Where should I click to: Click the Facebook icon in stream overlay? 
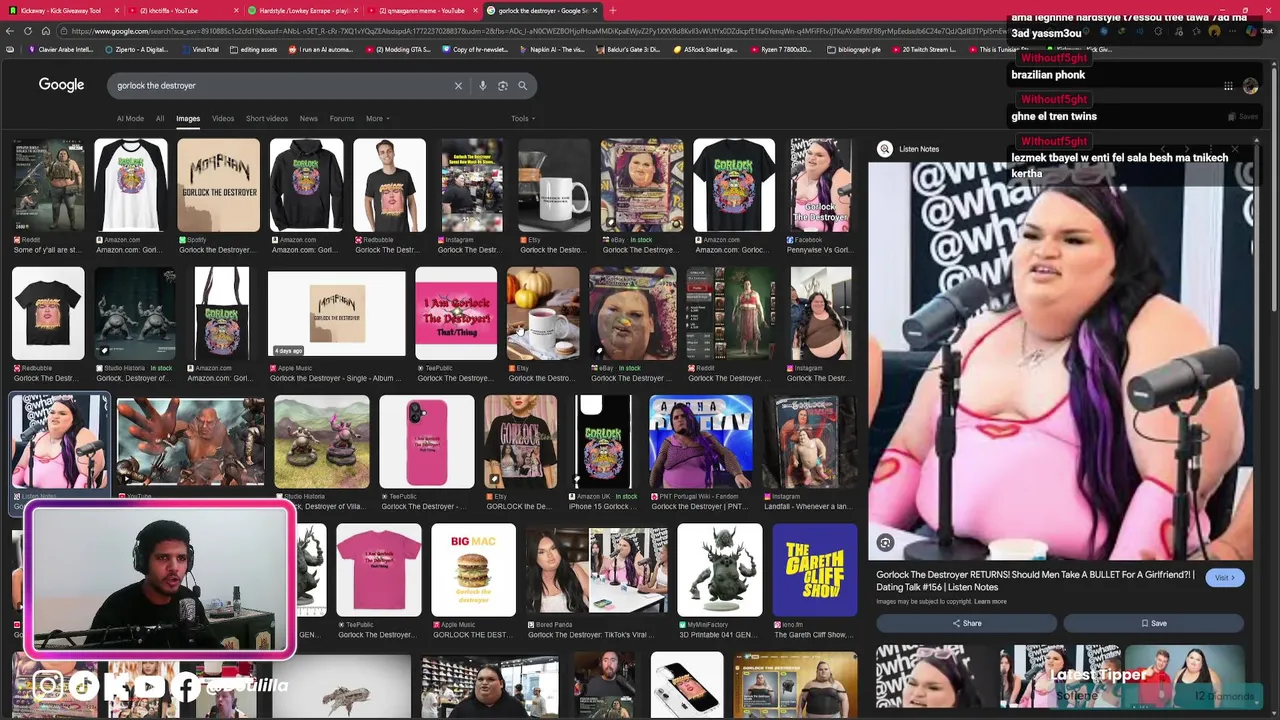click(184, 686)
